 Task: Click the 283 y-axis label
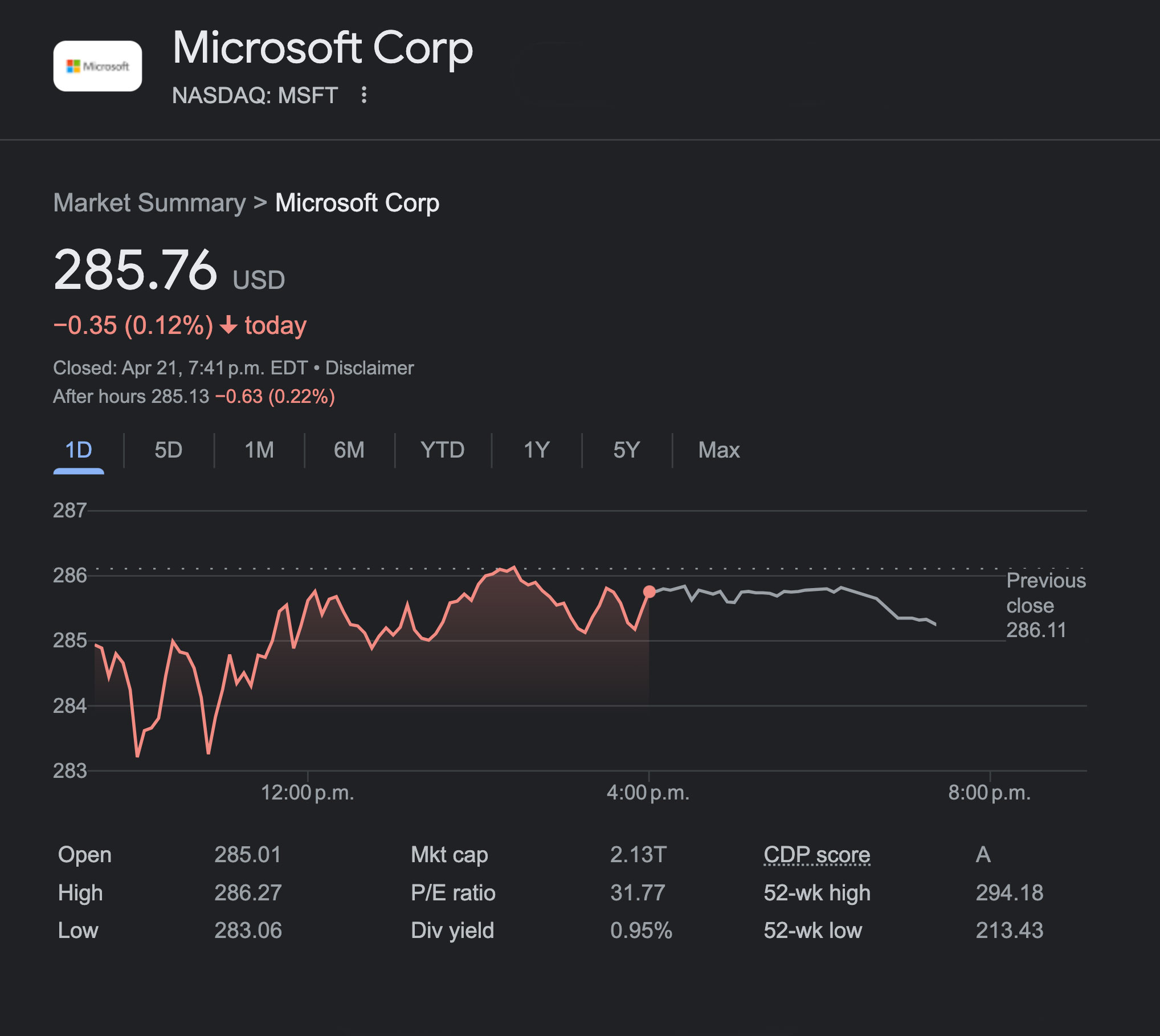(70, 771)
